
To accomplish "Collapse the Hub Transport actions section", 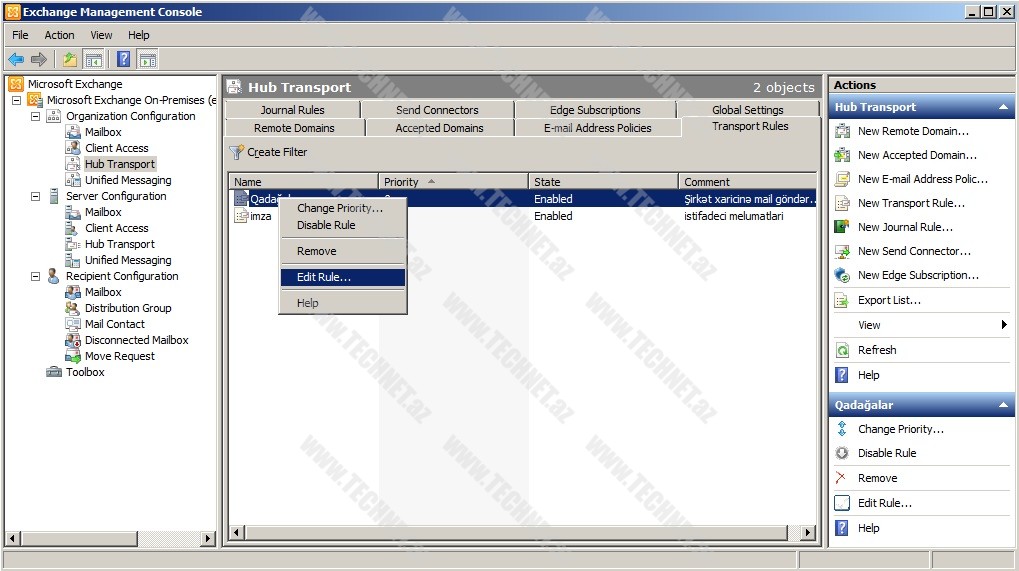I will coord(1003,107).
